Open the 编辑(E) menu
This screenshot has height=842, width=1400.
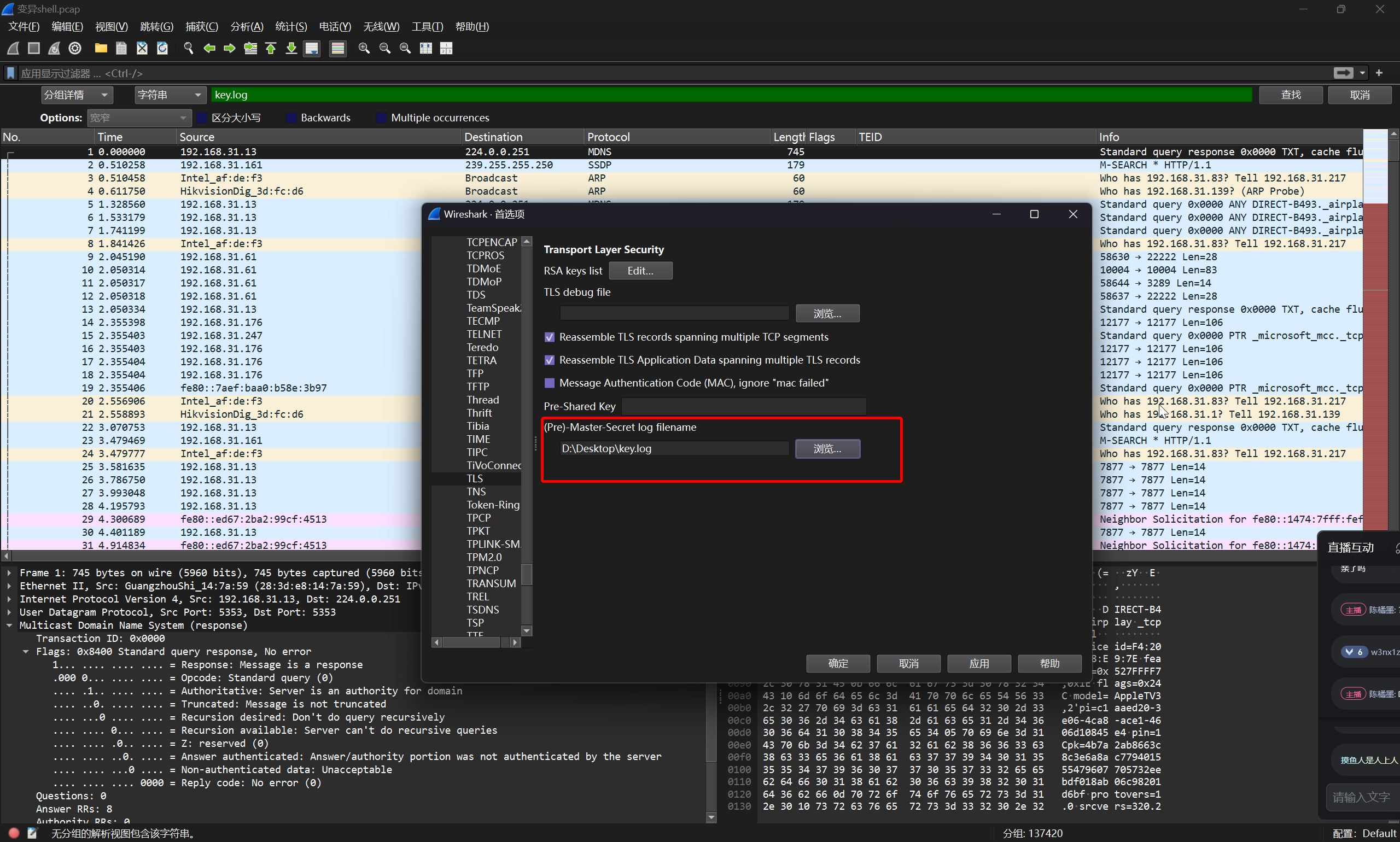tap(67, 27)
